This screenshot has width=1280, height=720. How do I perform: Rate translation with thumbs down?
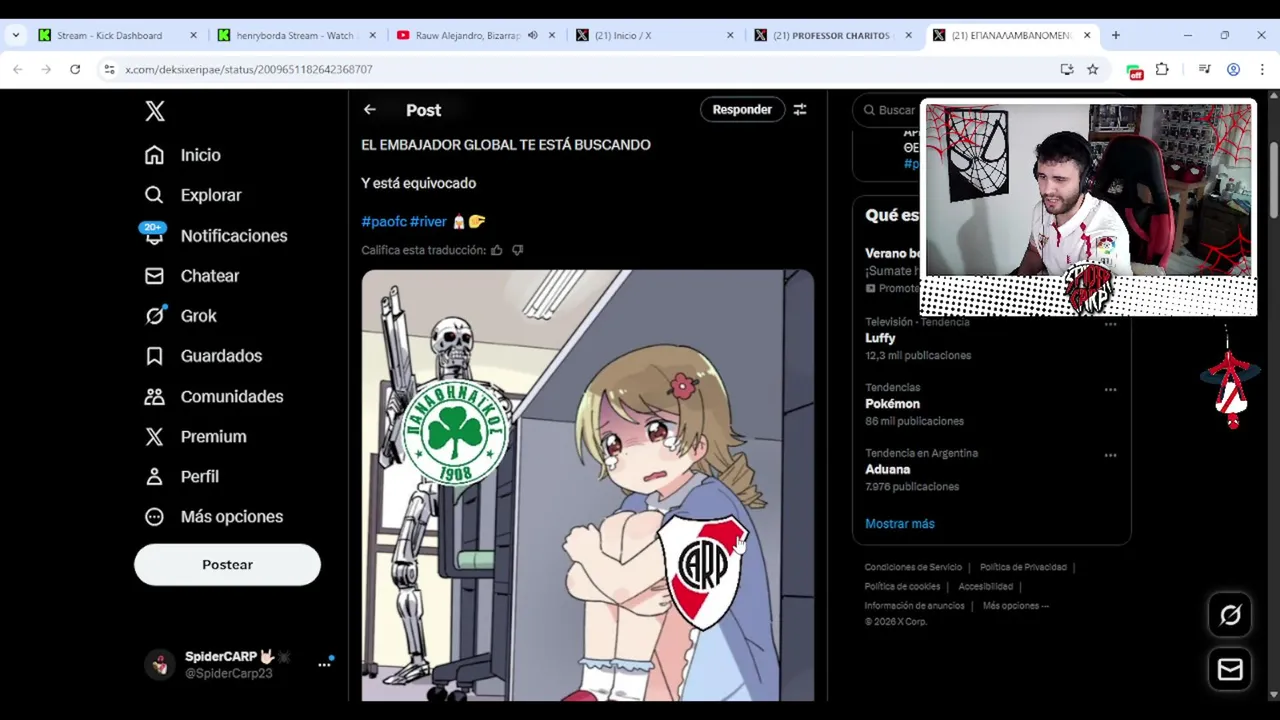[x=517, y=250]
